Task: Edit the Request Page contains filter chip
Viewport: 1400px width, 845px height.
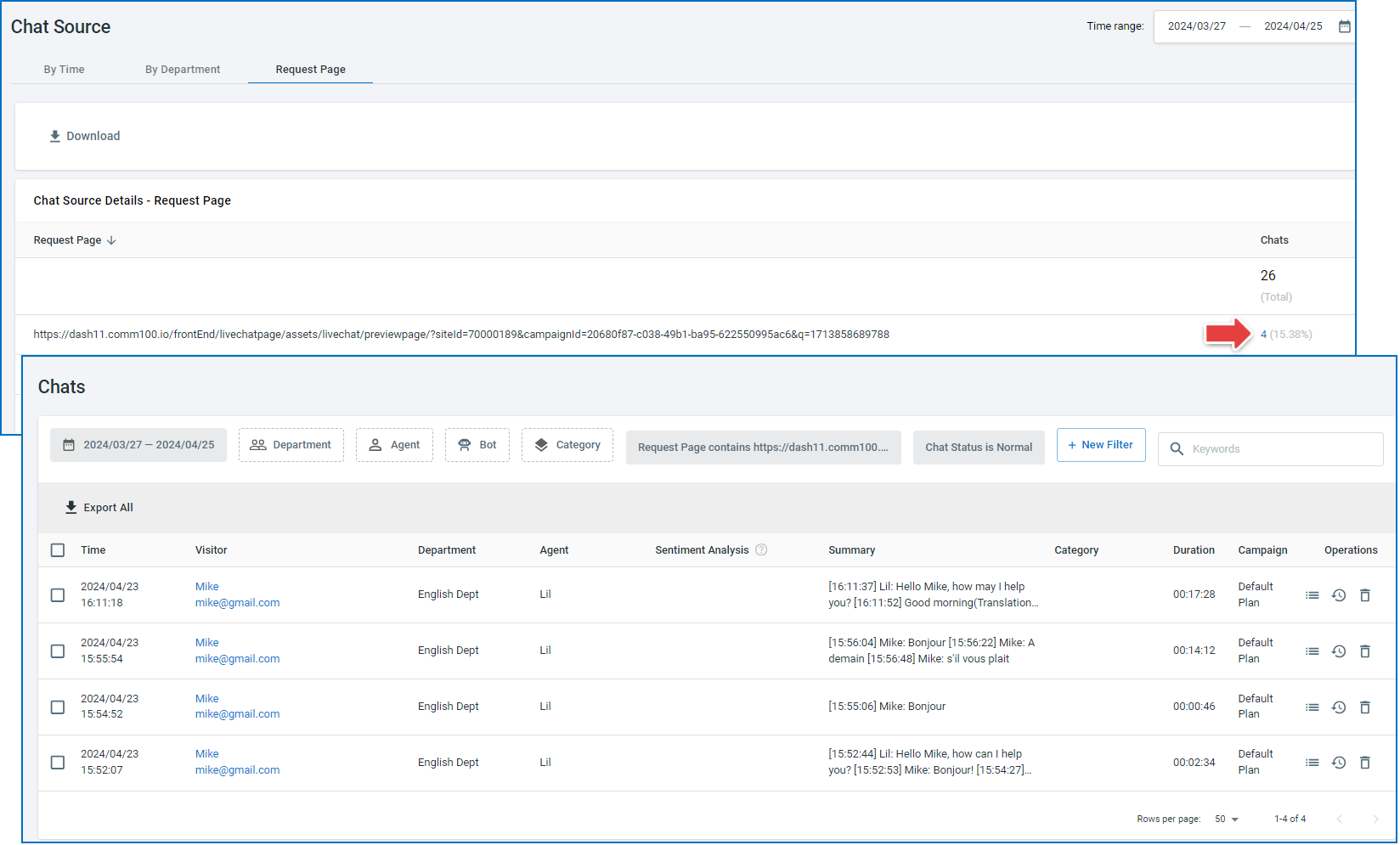Action: (x=764, y=448)
